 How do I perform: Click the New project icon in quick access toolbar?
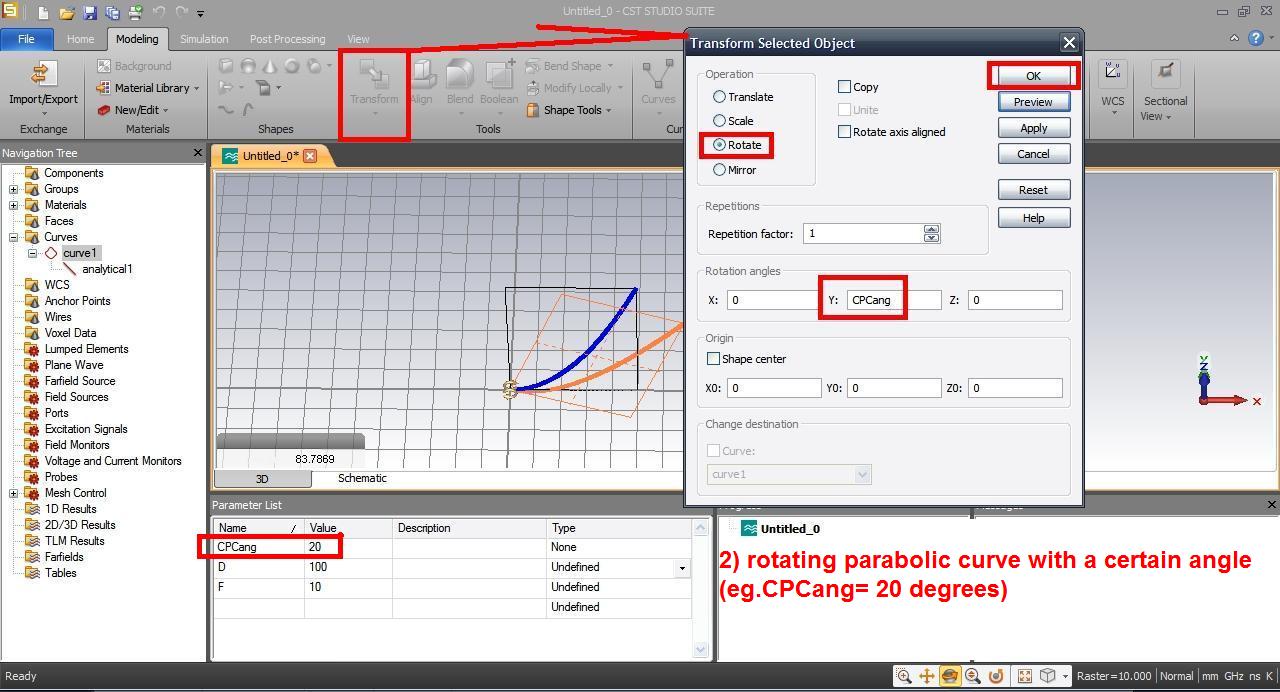pos(43,13)
